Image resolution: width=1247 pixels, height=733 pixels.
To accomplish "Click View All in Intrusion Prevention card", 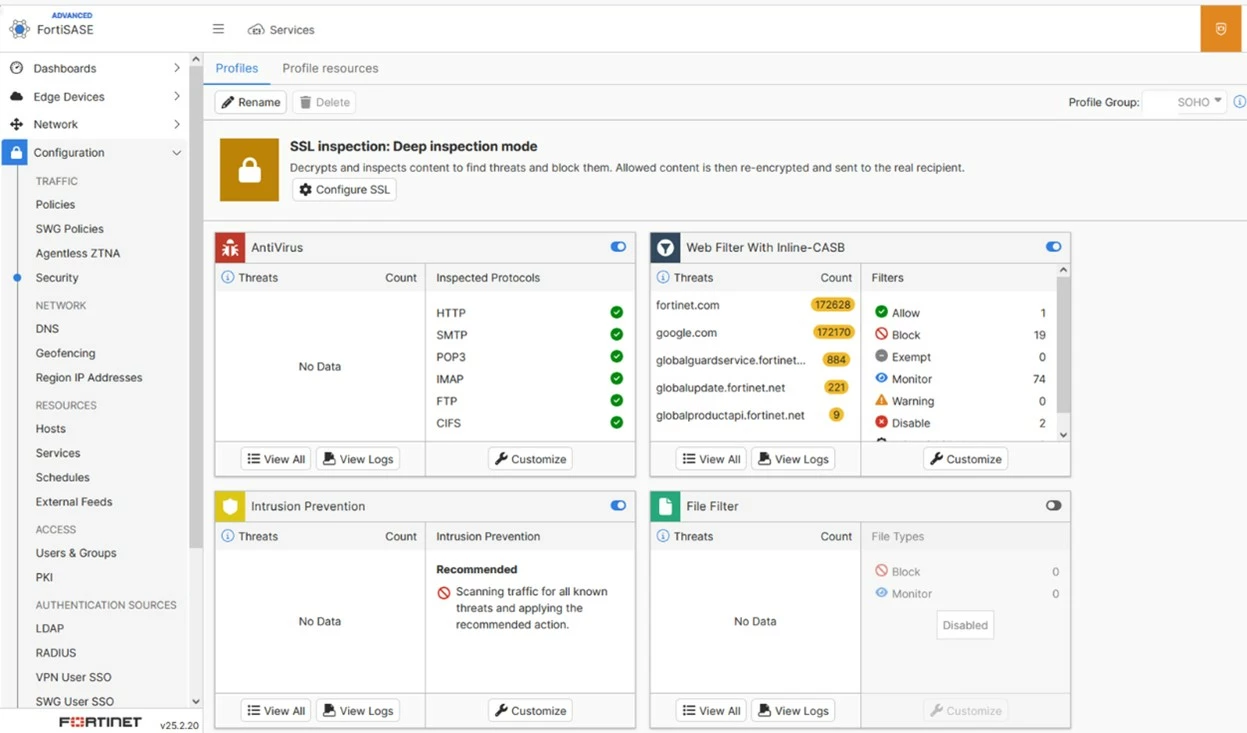I will click(x=276, y=711).
